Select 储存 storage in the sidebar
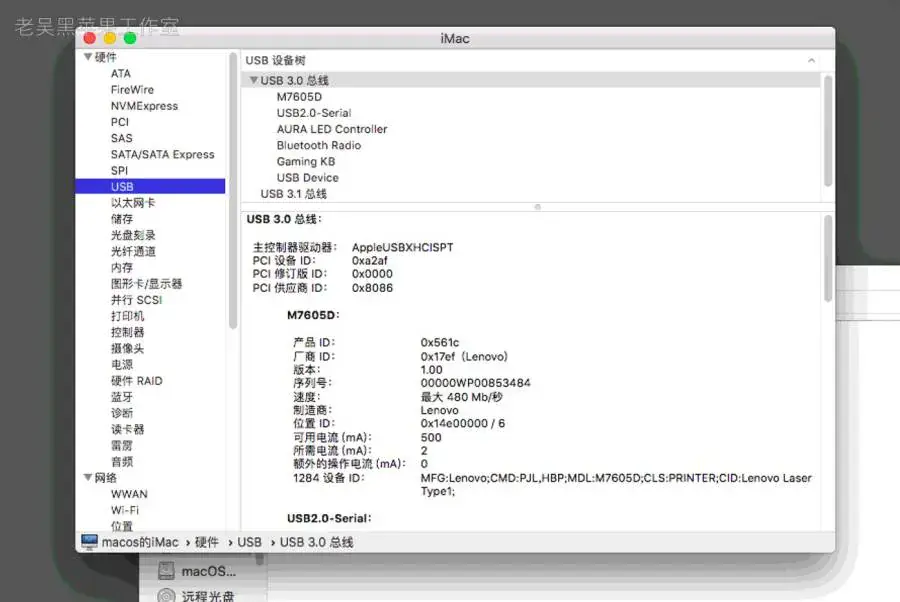The height and width of the screenshot is (602, 900). (122, 219)
